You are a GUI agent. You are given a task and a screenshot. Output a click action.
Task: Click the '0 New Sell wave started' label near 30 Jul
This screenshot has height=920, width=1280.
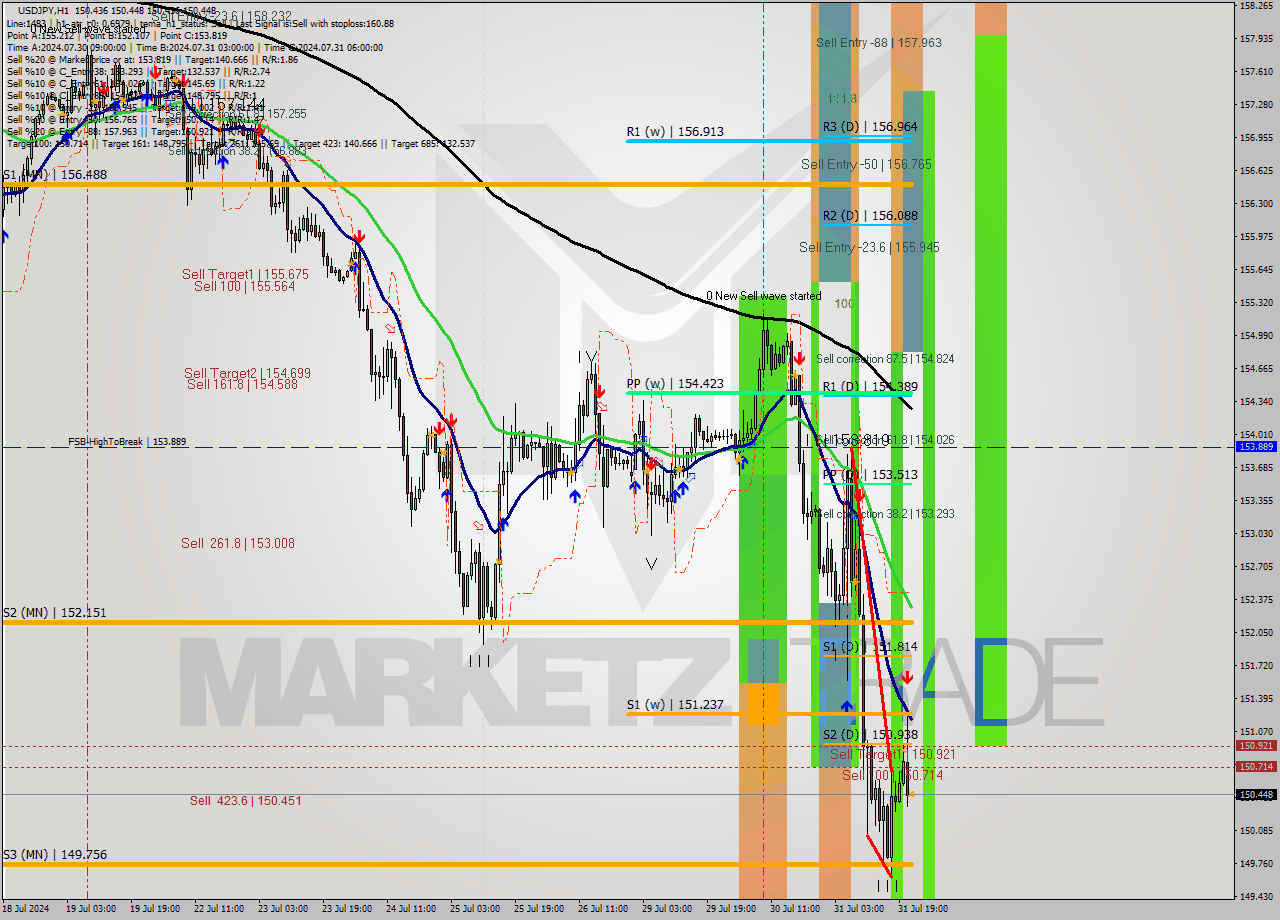click(763, 296)
